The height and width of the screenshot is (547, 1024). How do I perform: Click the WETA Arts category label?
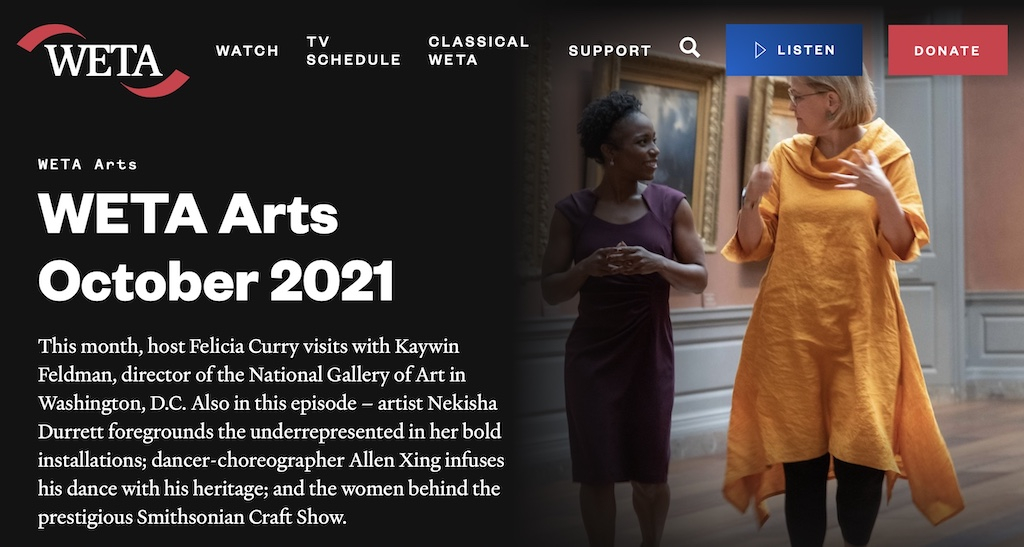tap(88, 164)
